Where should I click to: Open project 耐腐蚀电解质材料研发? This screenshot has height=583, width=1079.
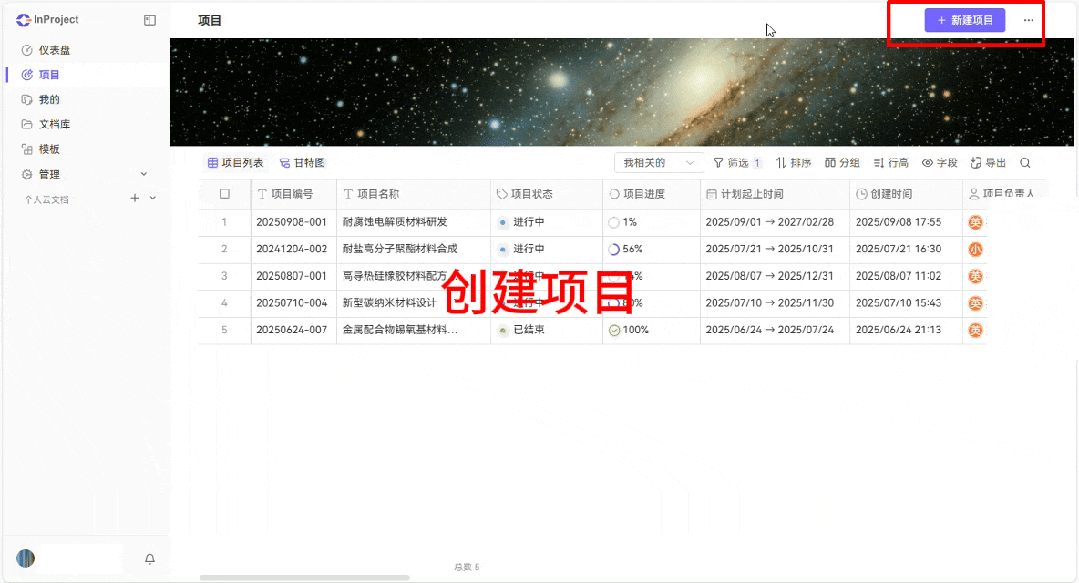coord(395,222)
